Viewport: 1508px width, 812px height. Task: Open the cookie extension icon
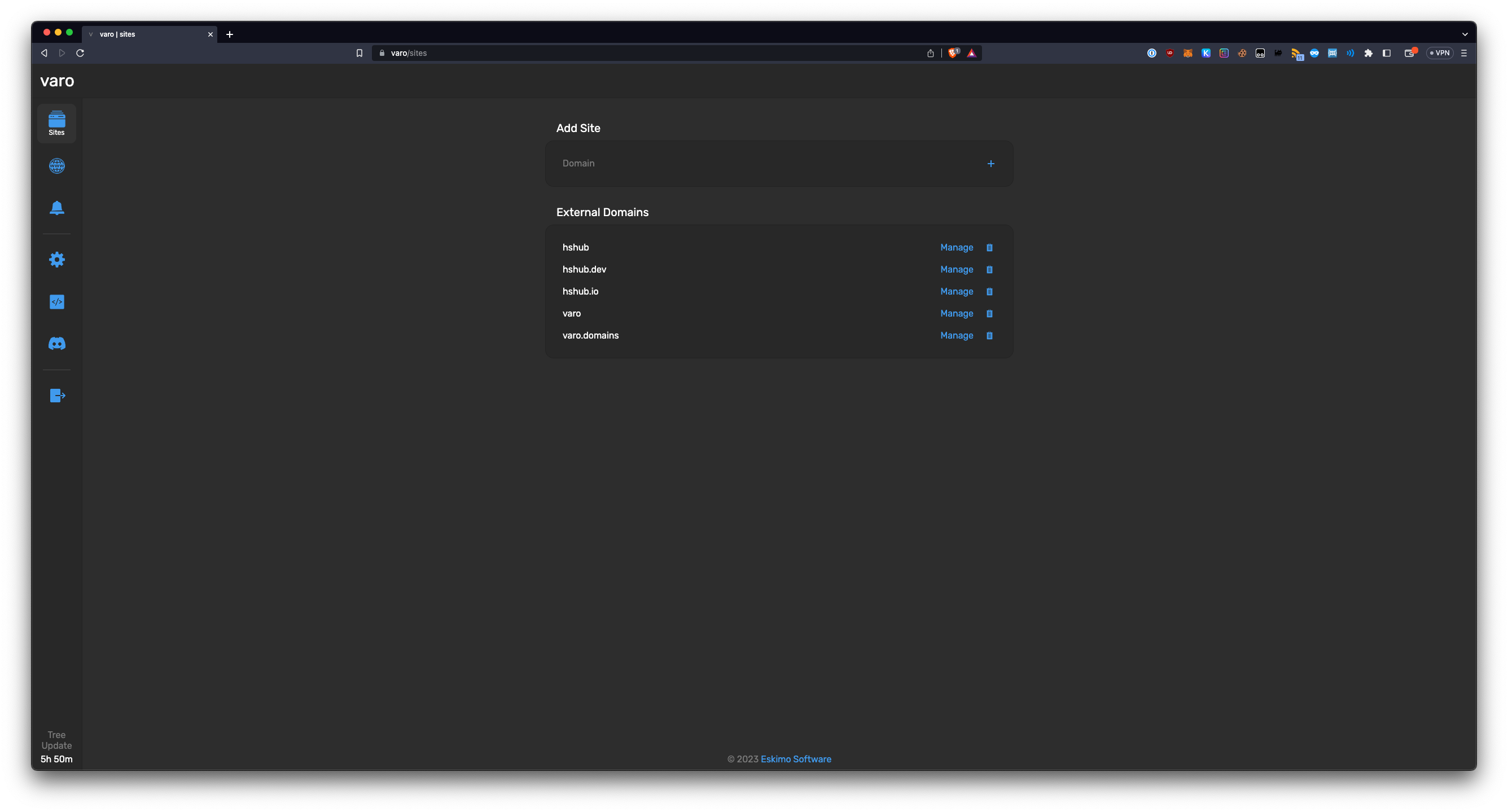(1242, 52)
